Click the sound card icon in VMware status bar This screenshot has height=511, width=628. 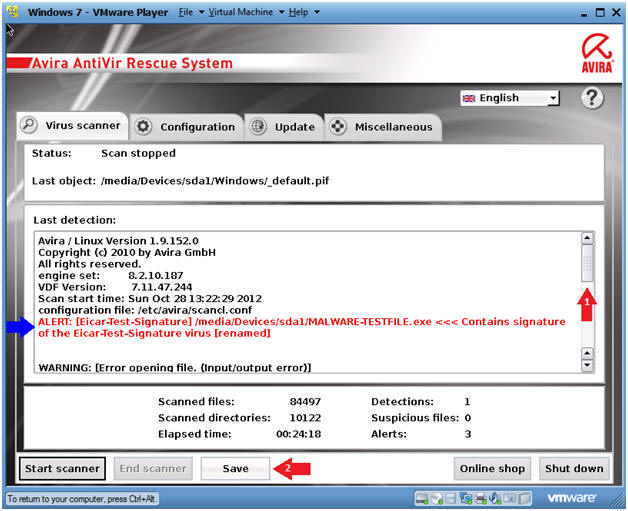(x=495, y=498)
